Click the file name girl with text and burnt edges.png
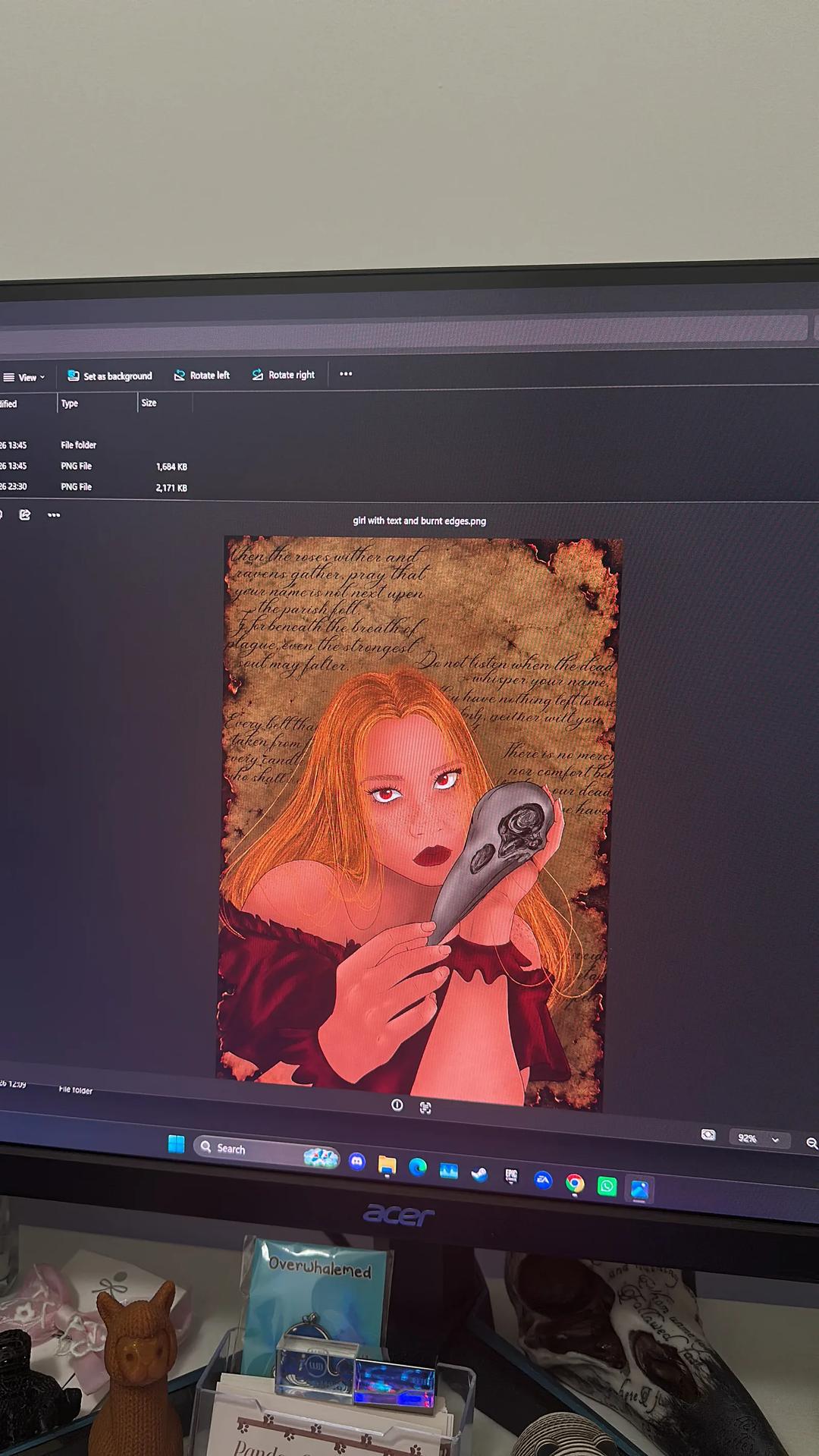 pyautogui.click(x=419, y=520)
